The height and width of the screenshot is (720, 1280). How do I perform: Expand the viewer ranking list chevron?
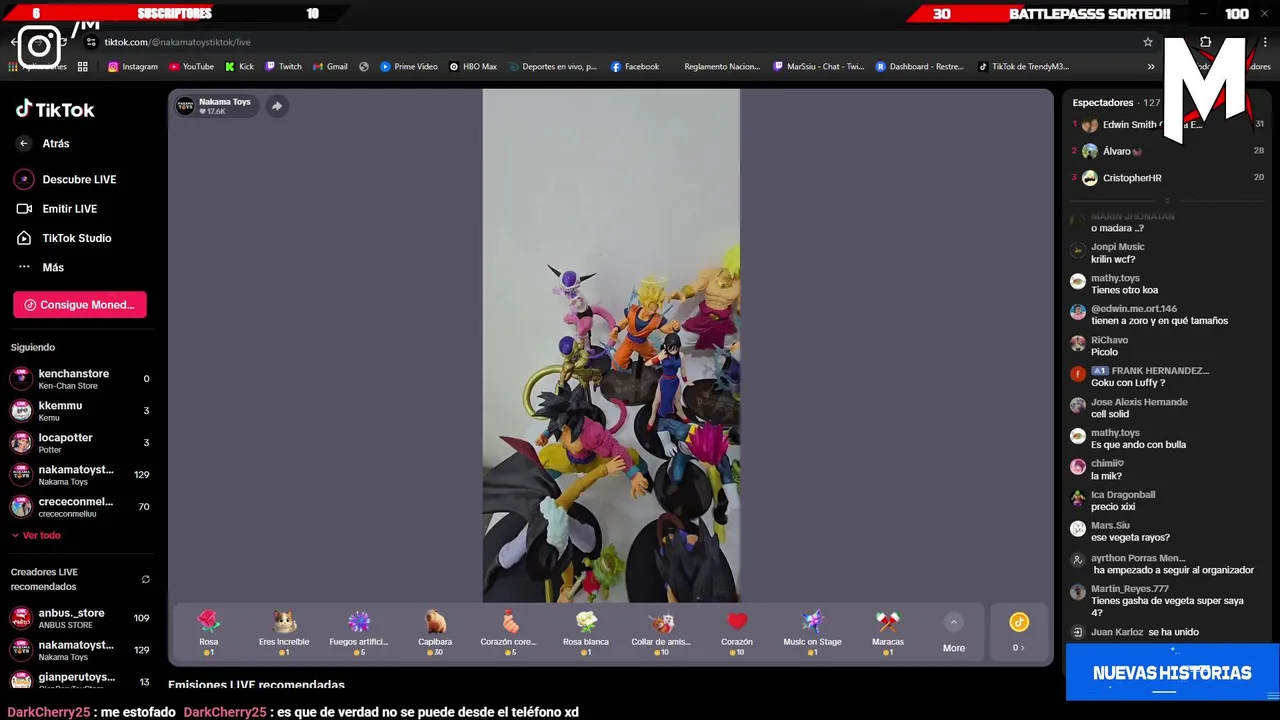coord(1166,200)
